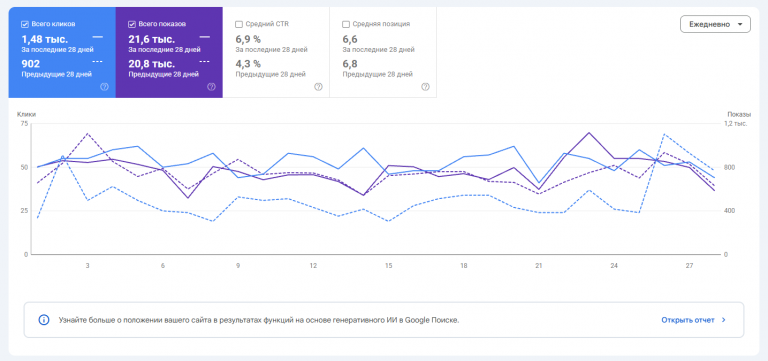Viewport: 768px width, 361px height.
Task: Click solid line legend on Всего кликов card
Action: [x=97, y=37]
